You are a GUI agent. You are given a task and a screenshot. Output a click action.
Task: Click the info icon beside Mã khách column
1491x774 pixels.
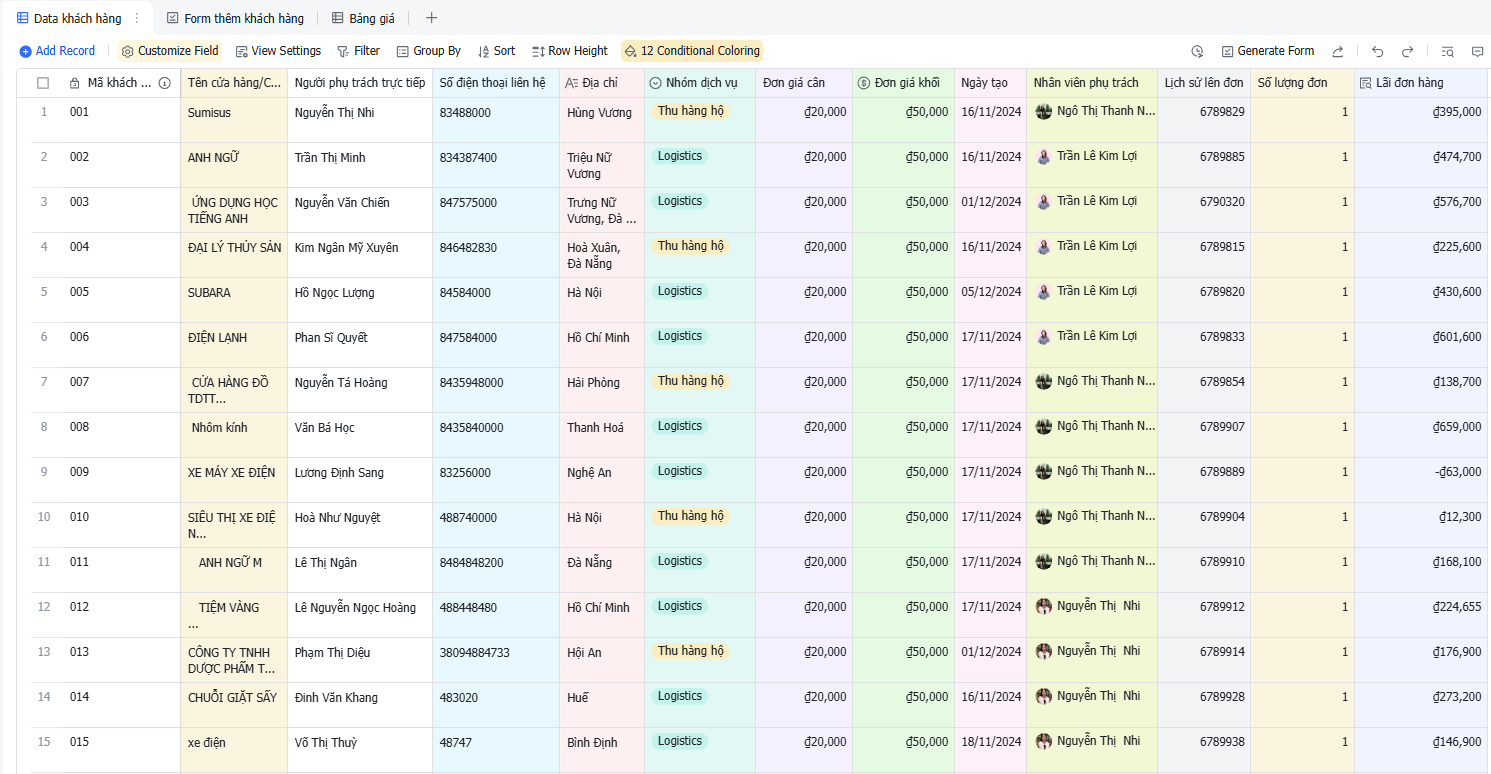165,83
